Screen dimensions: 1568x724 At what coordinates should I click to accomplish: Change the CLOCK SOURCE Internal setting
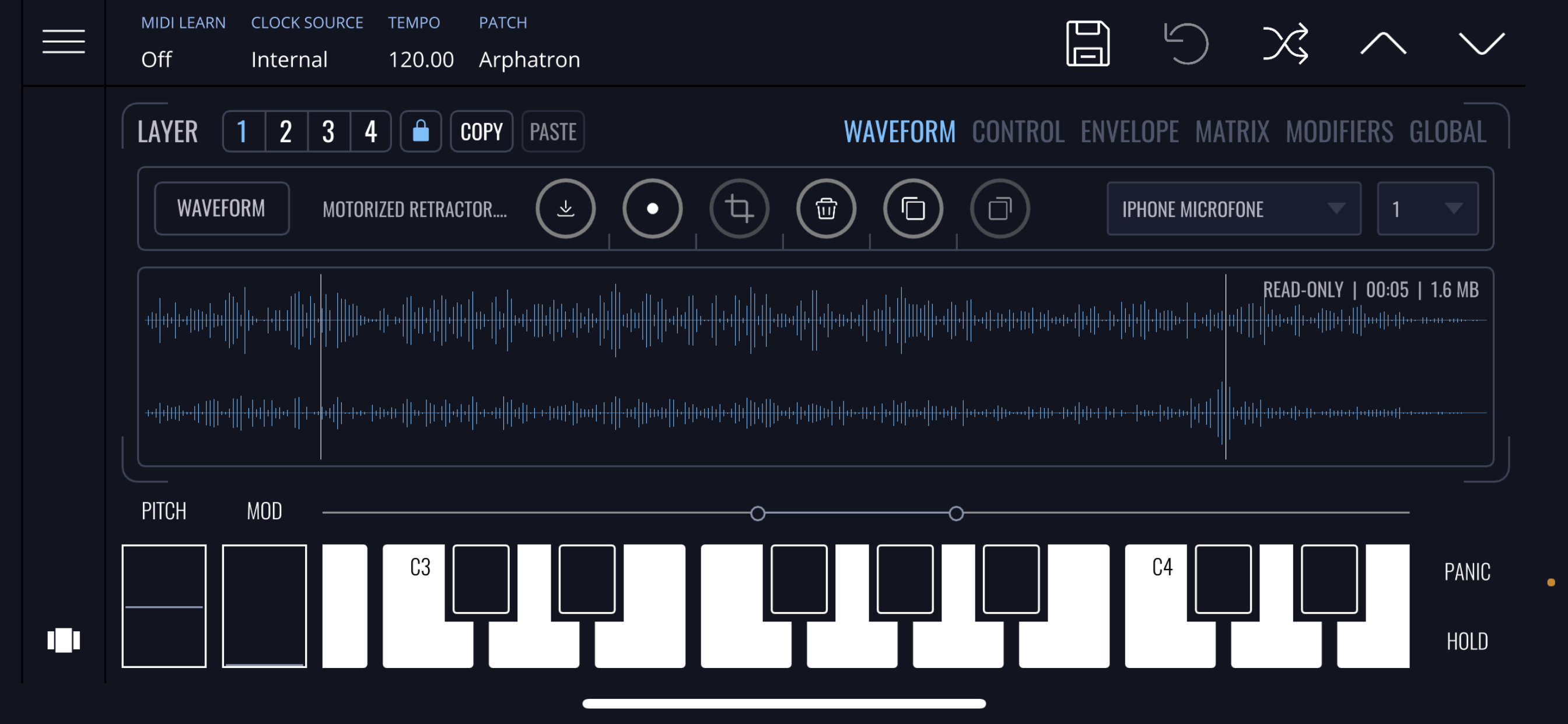tap(307, 43)
